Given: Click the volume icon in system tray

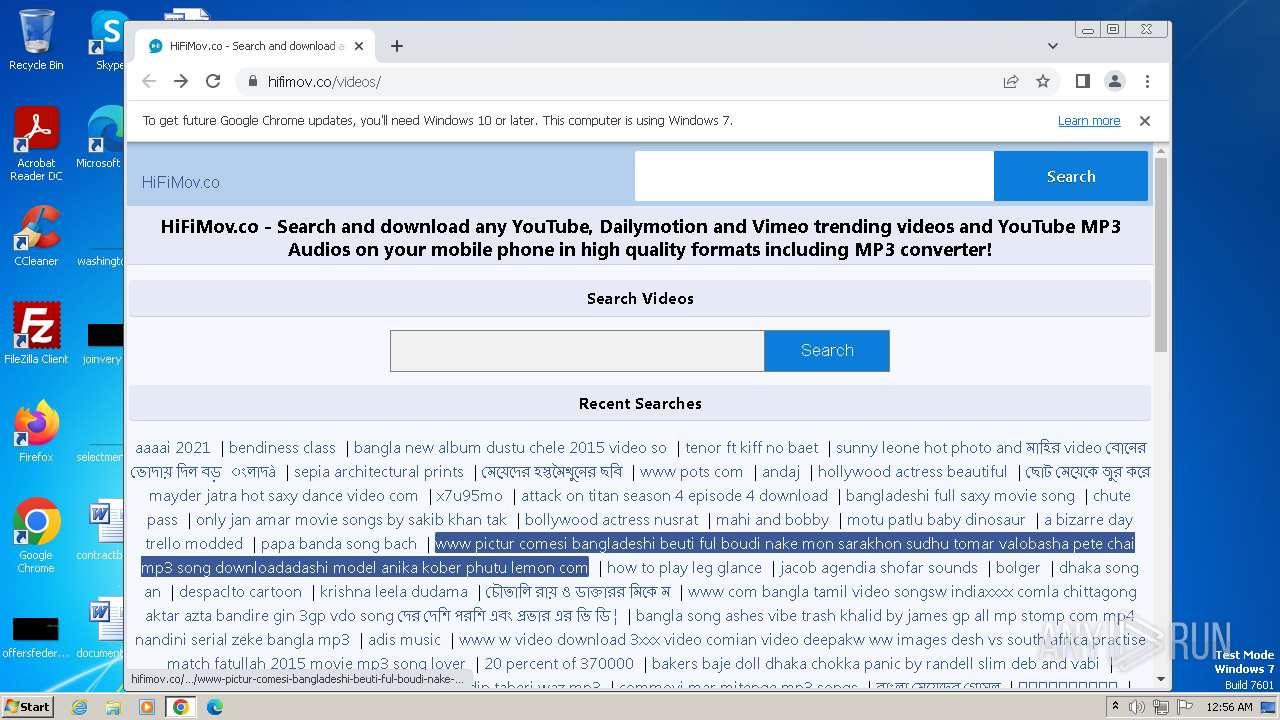Looking at the screenshot, I should 1136,707.
